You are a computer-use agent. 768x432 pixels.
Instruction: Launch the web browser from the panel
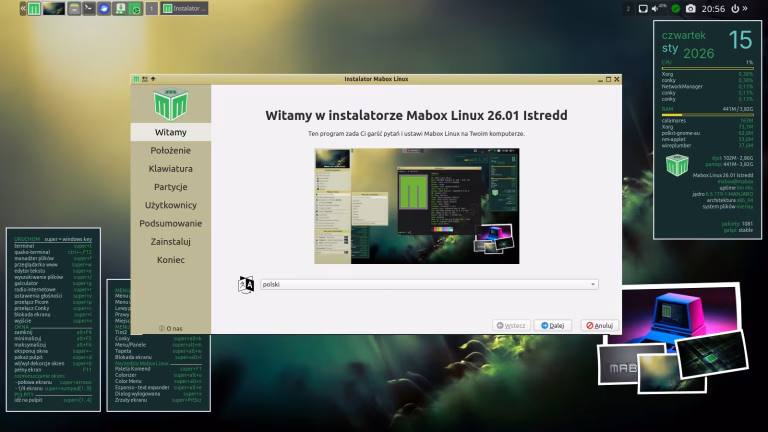(x=105, y=8)
